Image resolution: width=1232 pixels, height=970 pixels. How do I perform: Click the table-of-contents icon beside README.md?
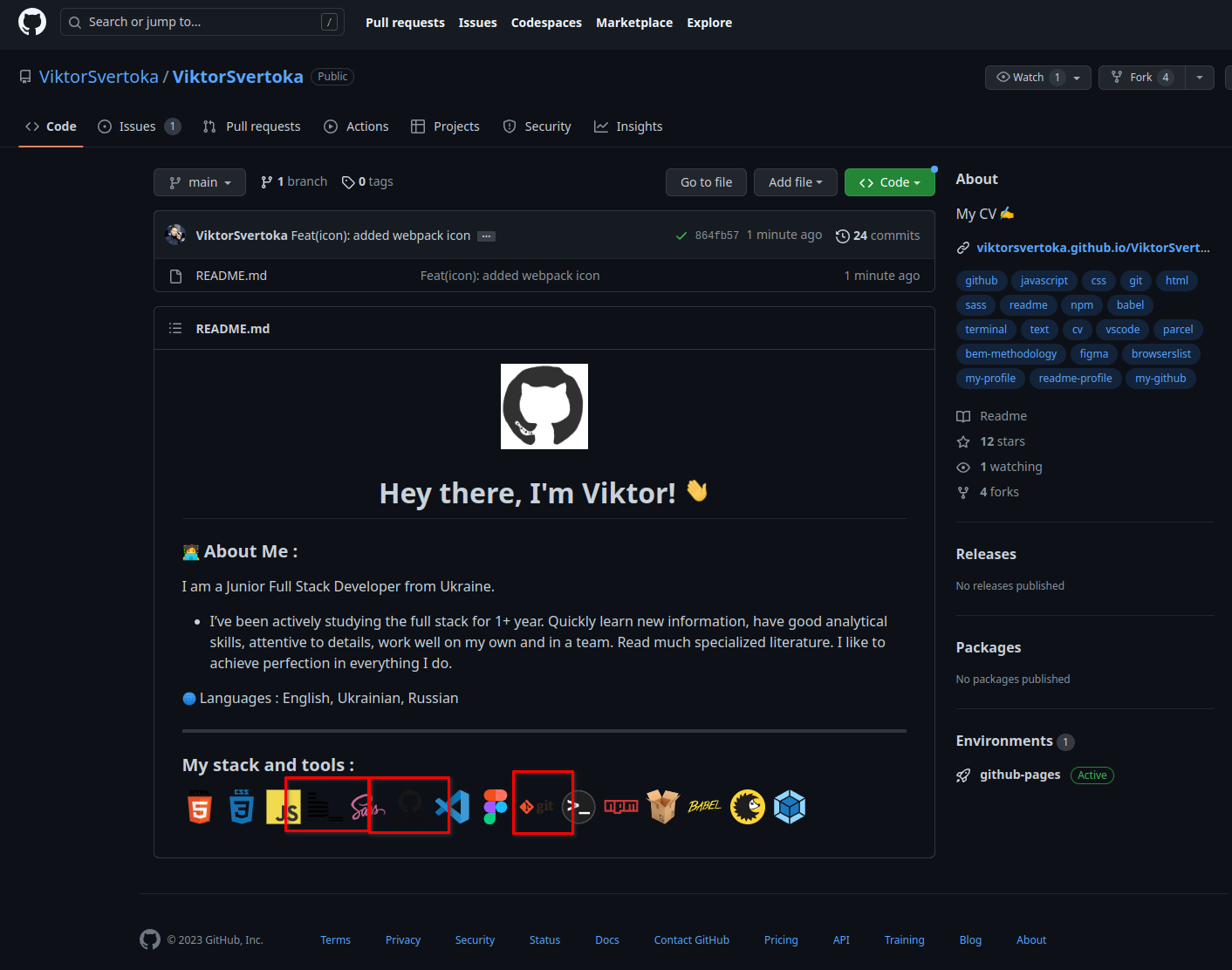175,328
